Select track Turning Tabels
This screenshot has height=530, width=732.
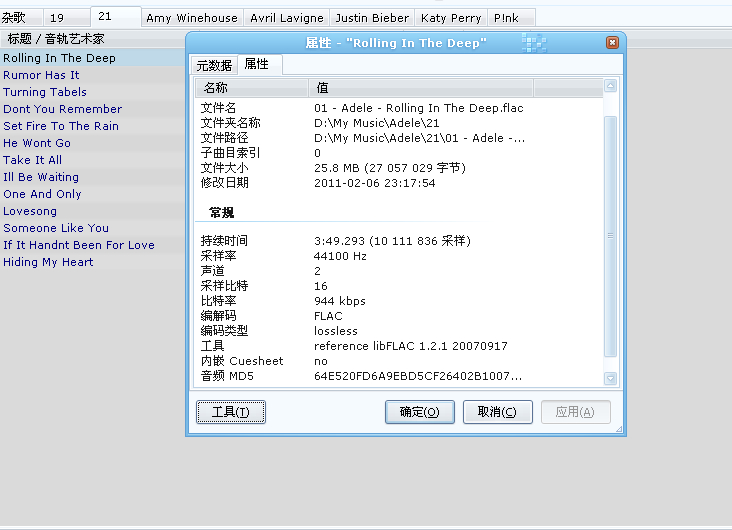click(92, 92)
